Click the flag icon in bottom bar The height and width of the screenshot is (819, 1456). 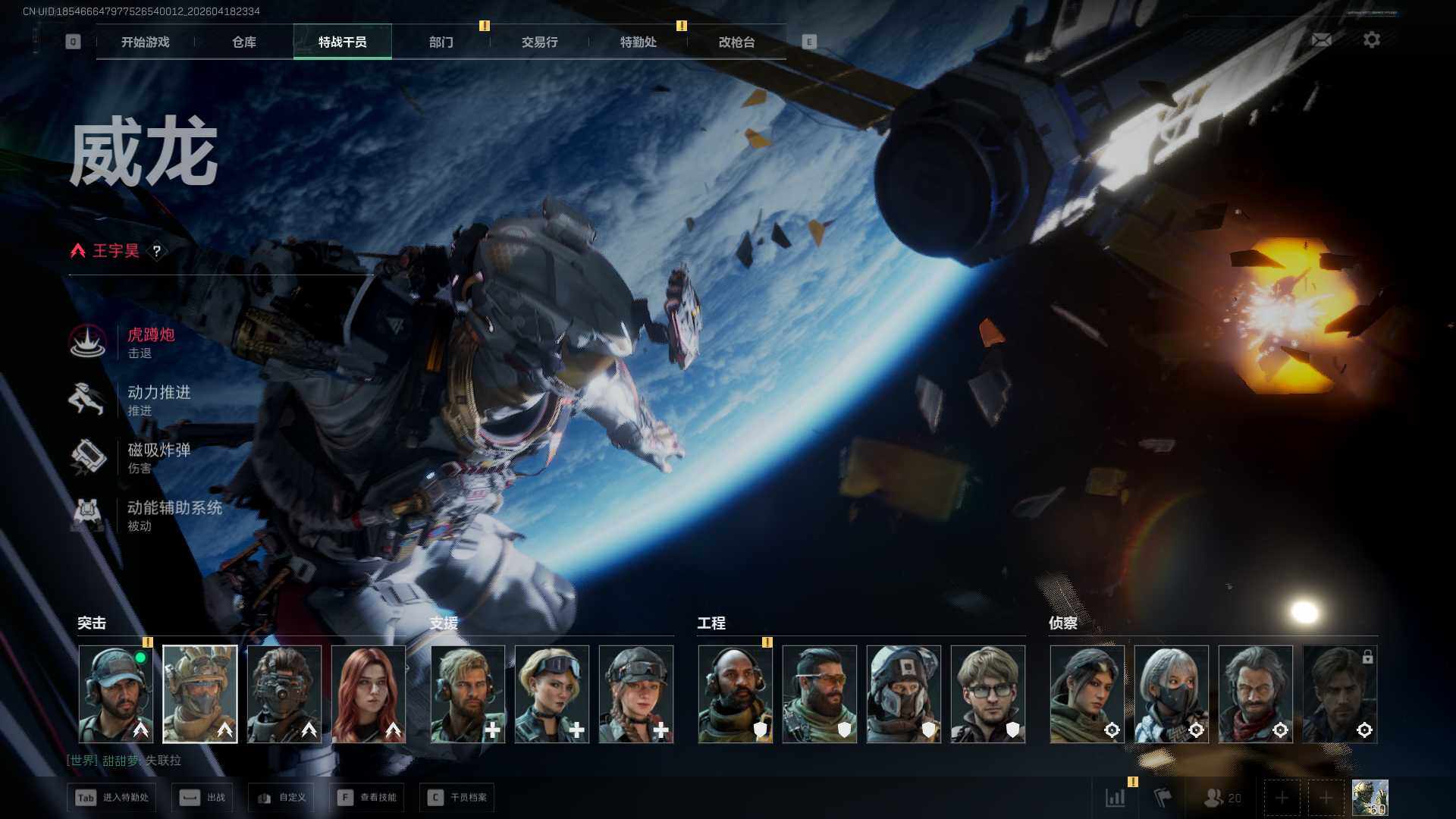pyautogui.click(x=1162, y=797)
